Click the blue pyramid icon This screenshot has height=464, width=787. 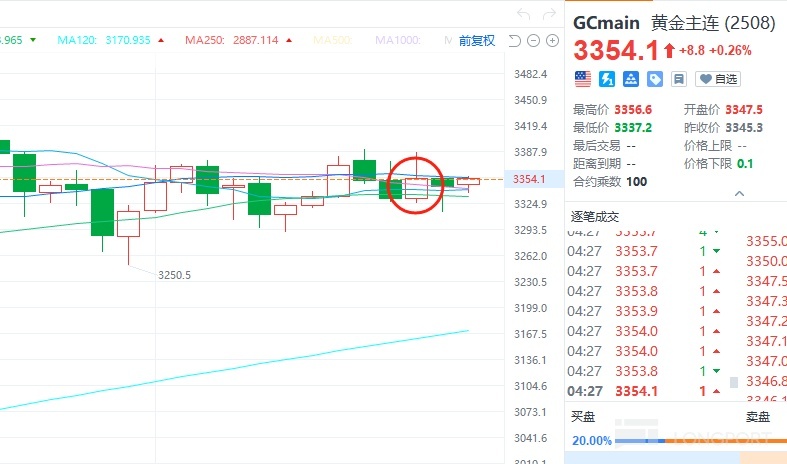(631, 78)
